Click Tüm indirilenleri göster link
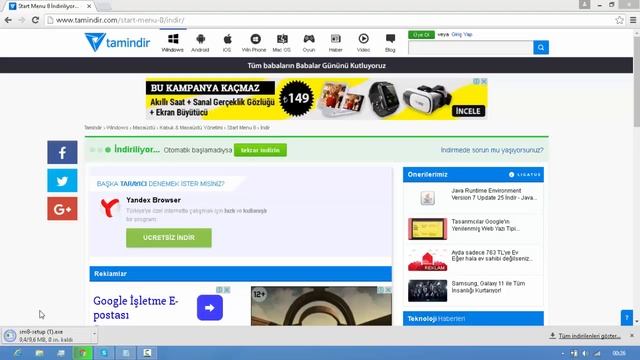This screenshot has width=640, height=360. [x=589, y=336]
